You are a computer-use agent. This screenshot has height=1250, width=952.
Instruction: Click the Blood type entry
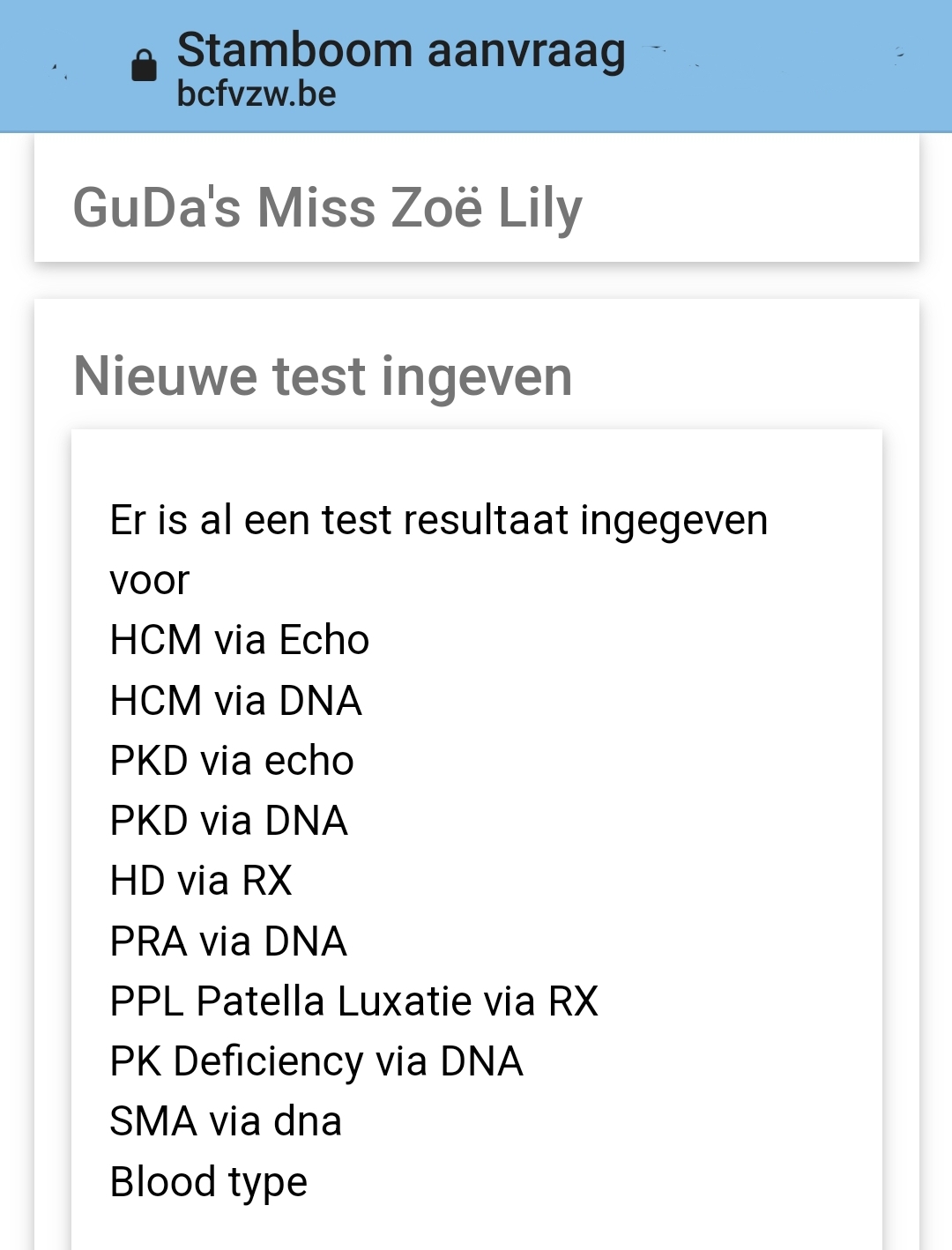[208, 1182]
